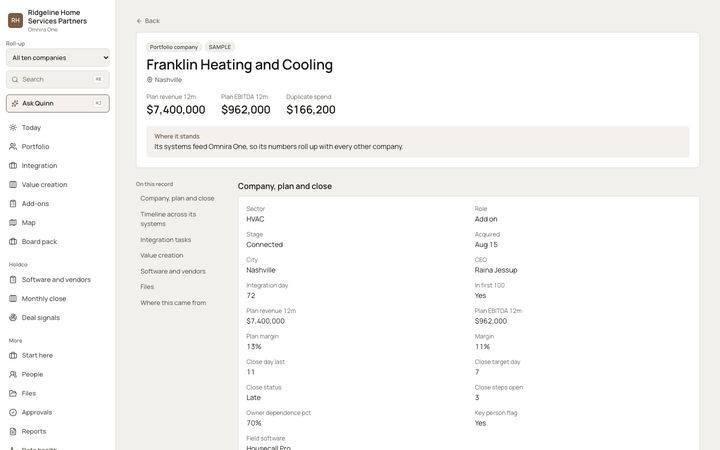Click the Software and vendors icon

13,280
